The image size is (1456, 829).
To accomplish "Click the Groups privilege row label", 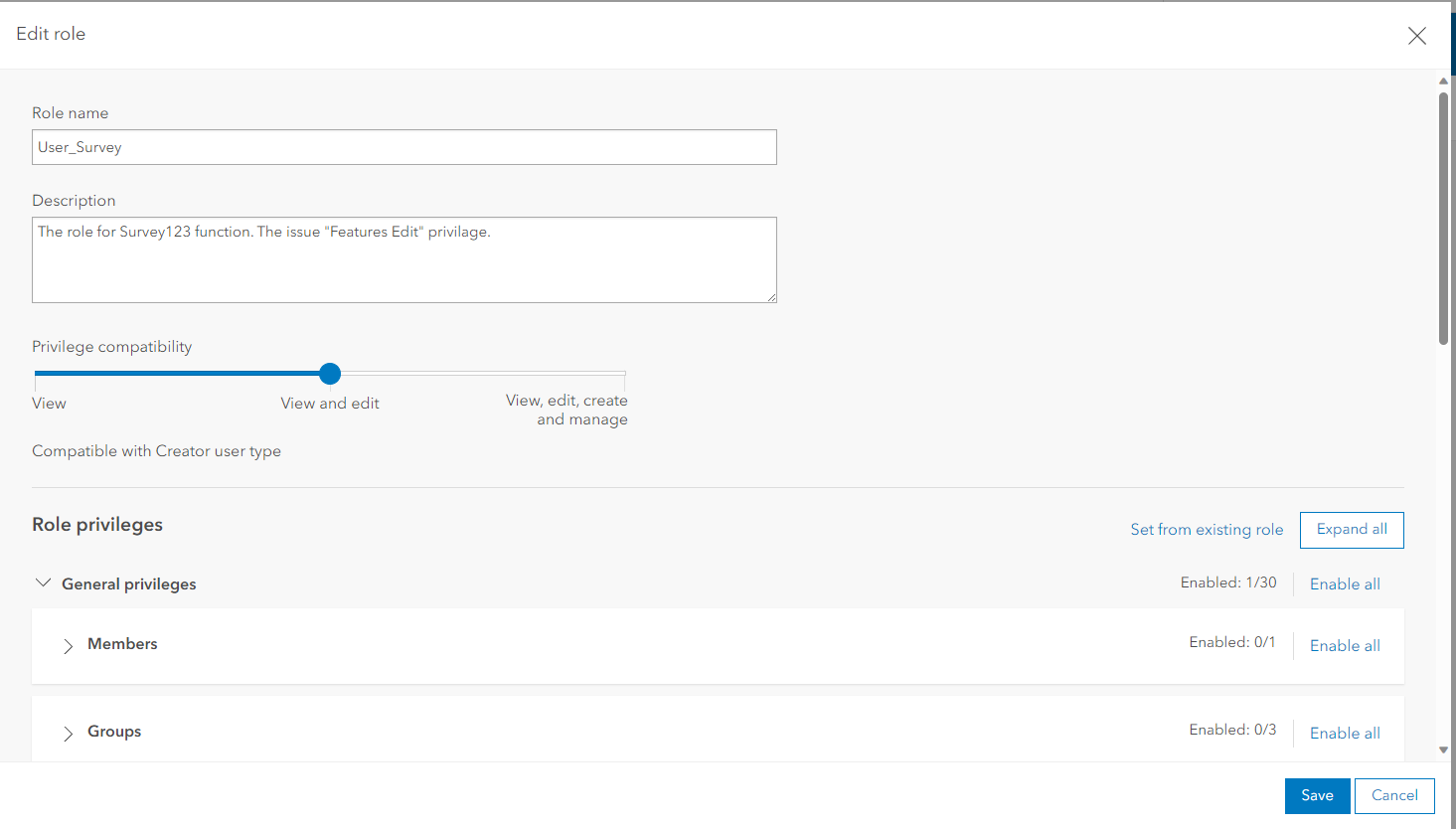I will [113, 732].
